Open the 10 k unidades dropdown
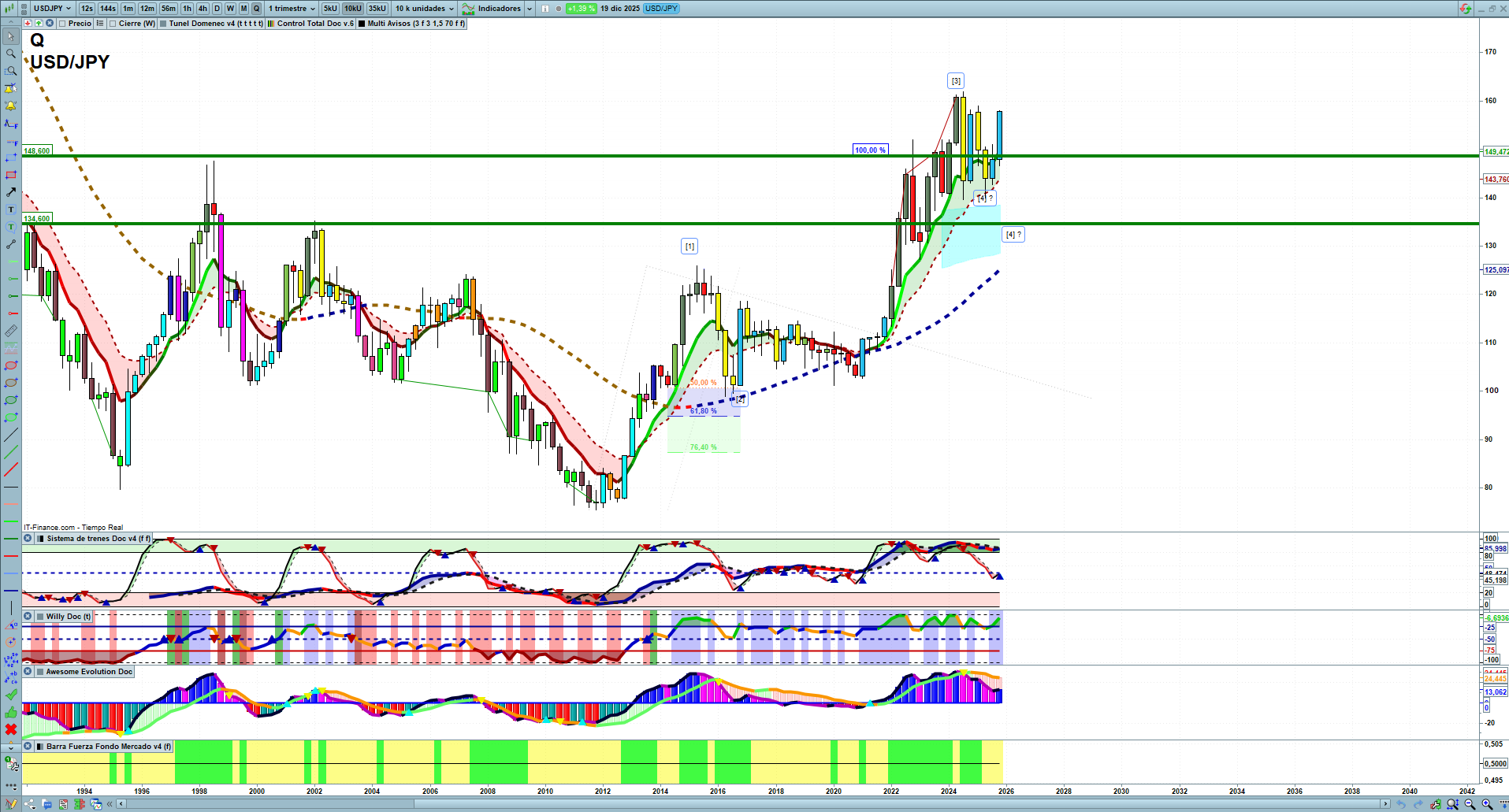This screenshot has height=812, width=1509. pyautogui.click(x=425, y=9)
